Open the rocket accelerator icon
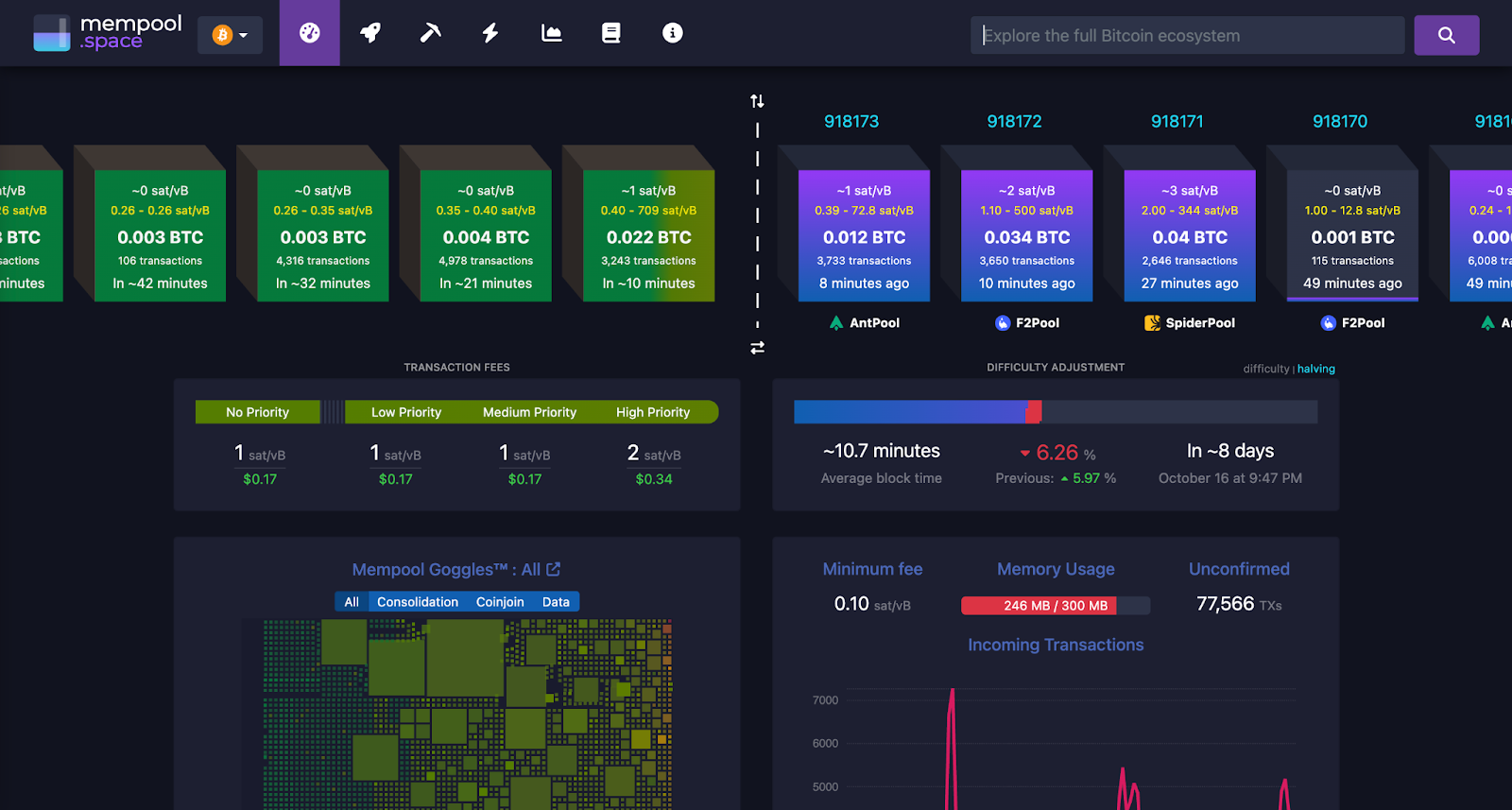1512x810 pixels. pyautogui.click(x=370, y=33)
